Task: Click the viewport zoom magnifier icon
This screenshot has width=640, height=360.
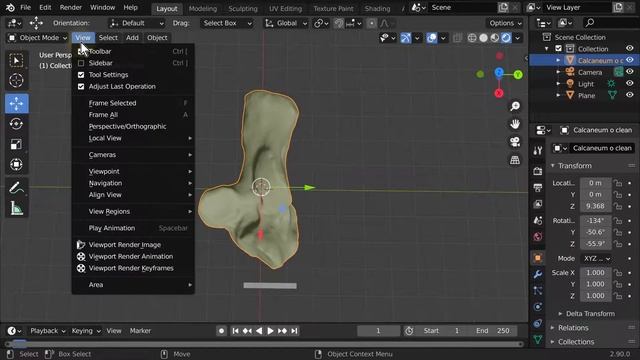Action: 515,106
